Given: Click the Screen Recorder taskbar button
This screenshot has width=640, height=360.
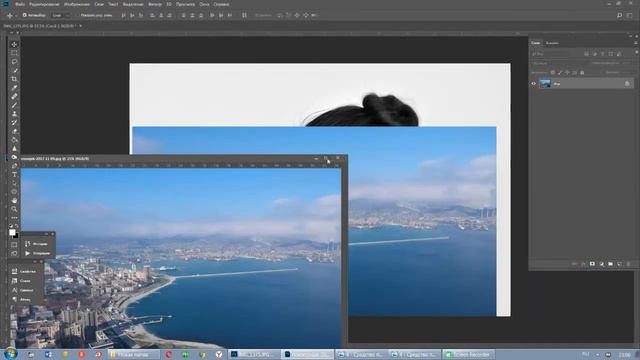Looking at the screenshot, I should (469, 354).
